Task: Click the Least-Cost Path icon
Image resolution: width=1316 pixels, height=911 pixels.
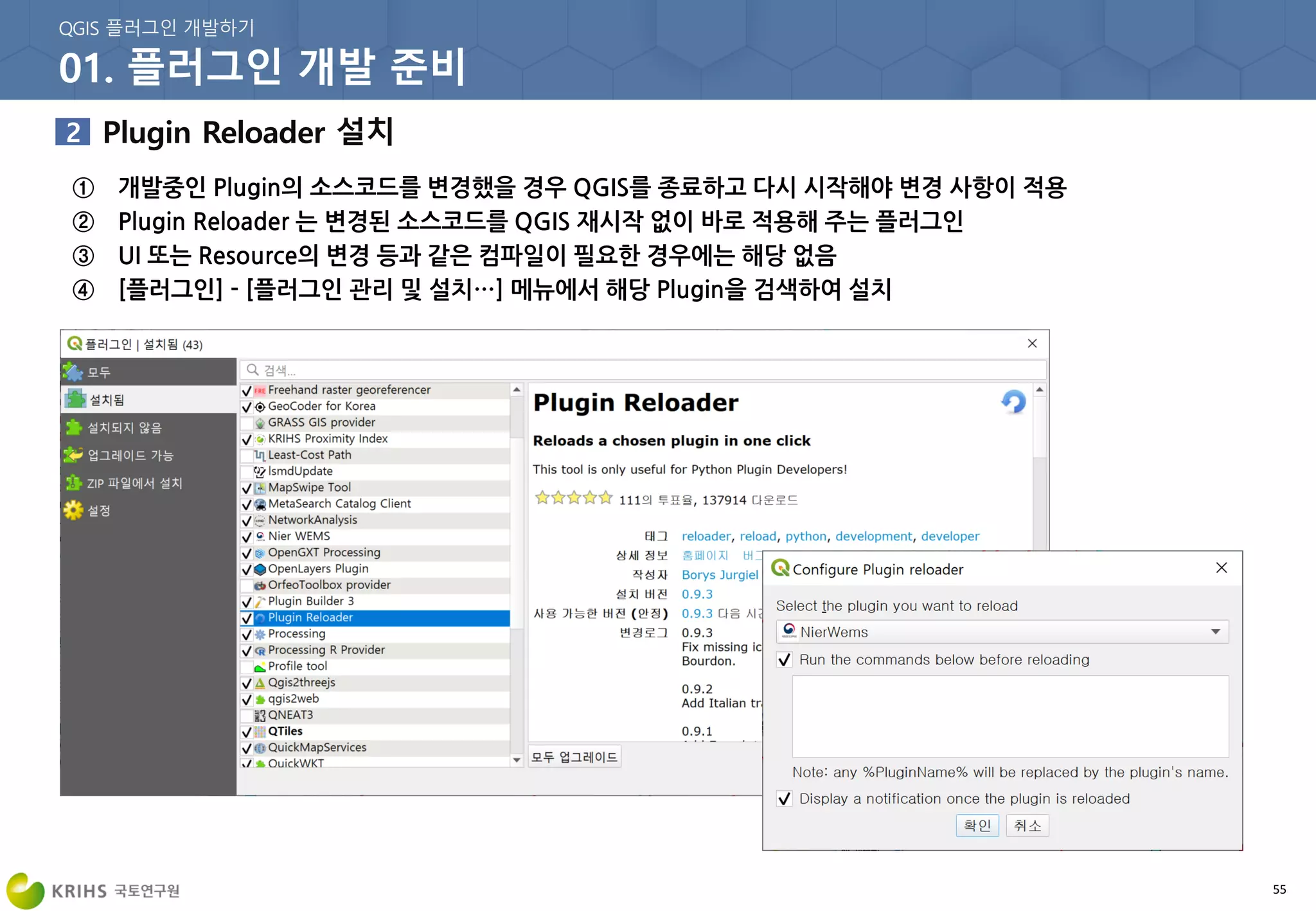Action: [x=260, y=455]
